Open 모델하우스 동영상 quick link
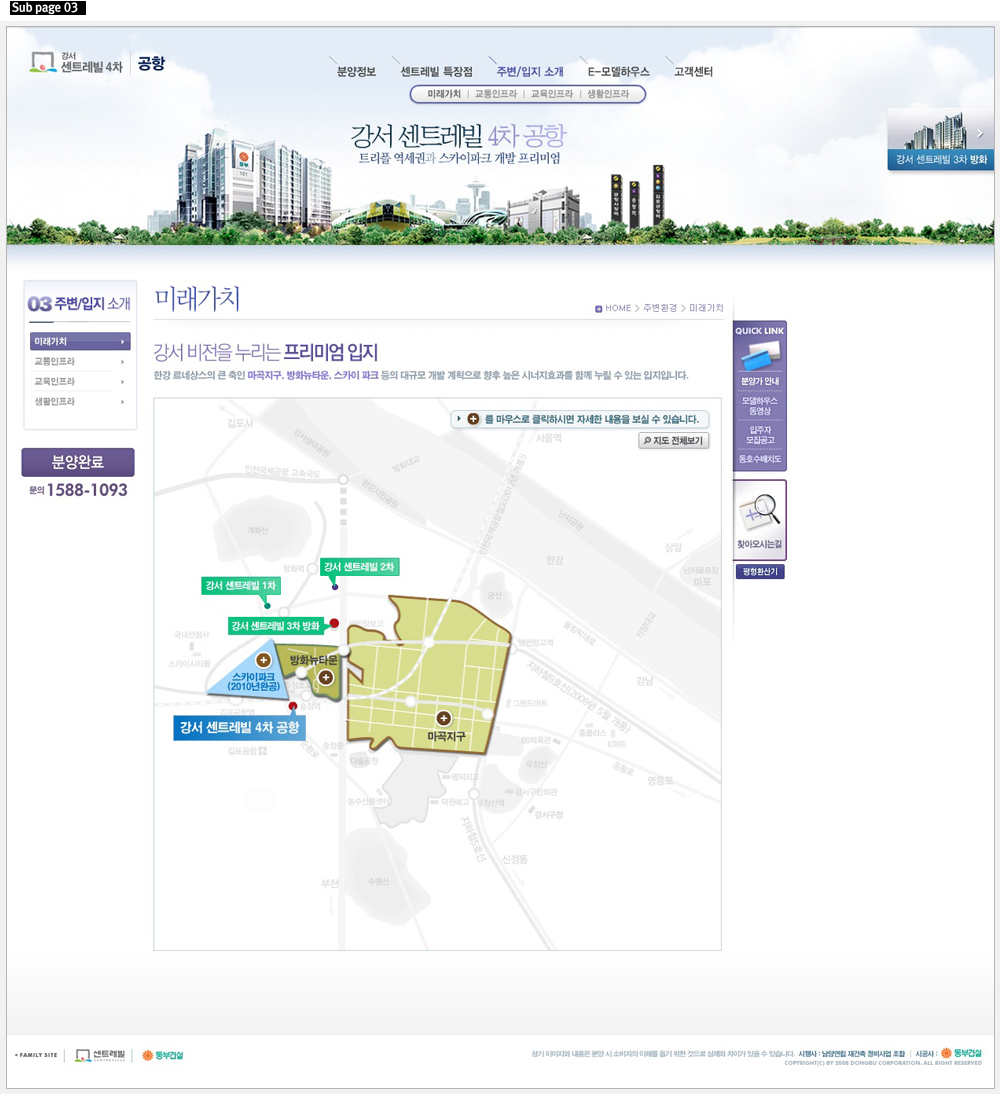Viewport: 1000px width, 1101px height. coord(760,406)
